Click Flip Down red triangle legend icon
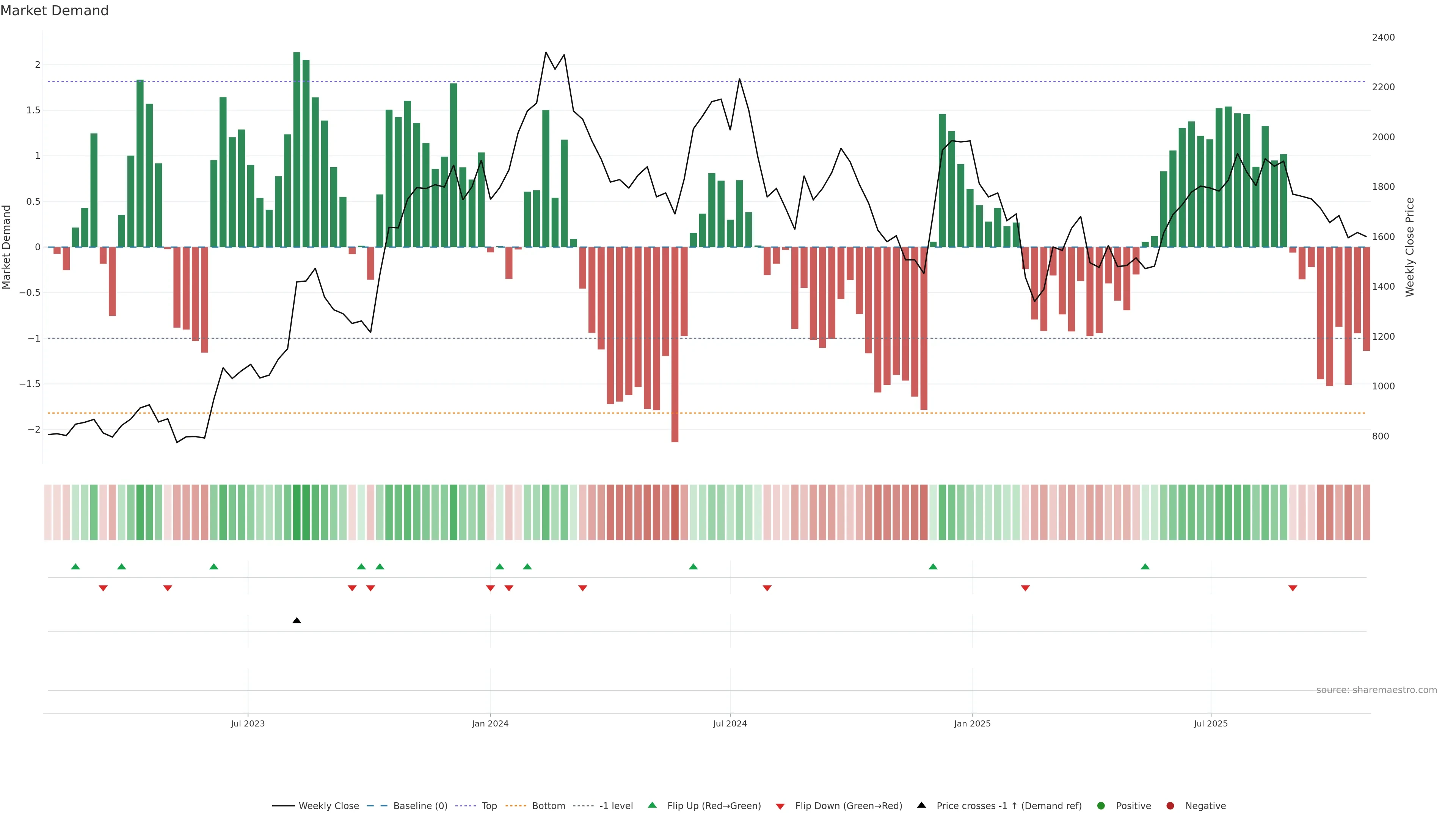This screenshot has height=819, width=1456. pyautogui.click(x=781, y=806)
